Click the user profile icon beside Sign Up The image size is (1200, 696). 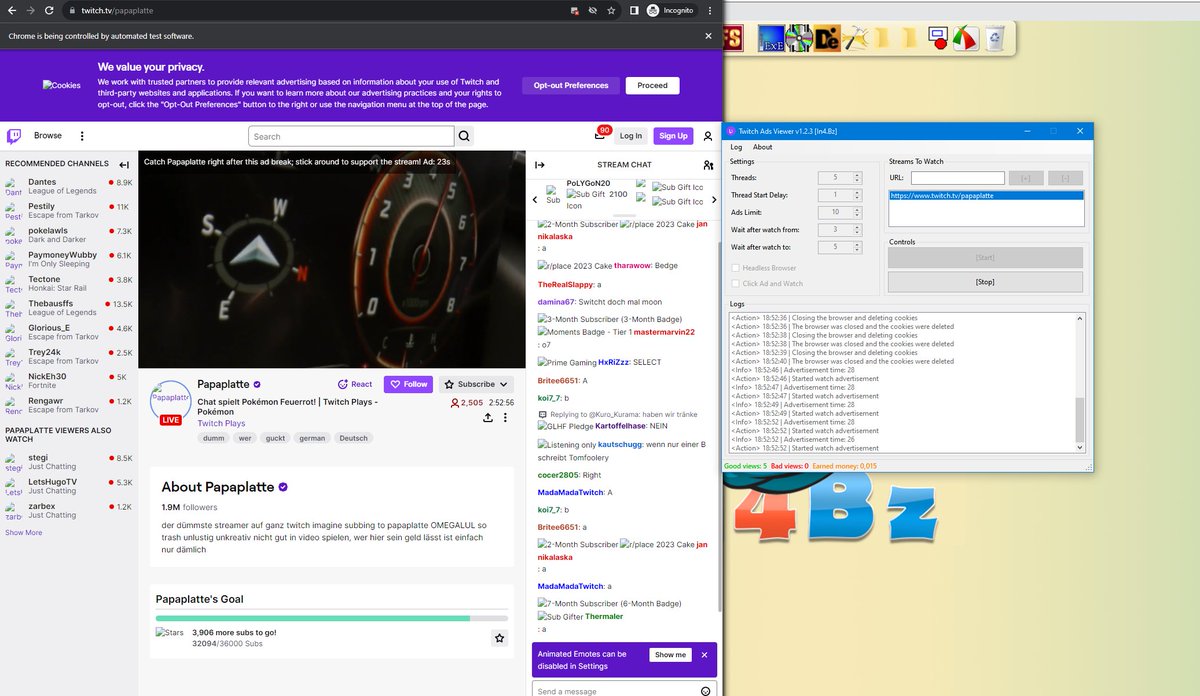pos(708,136)
